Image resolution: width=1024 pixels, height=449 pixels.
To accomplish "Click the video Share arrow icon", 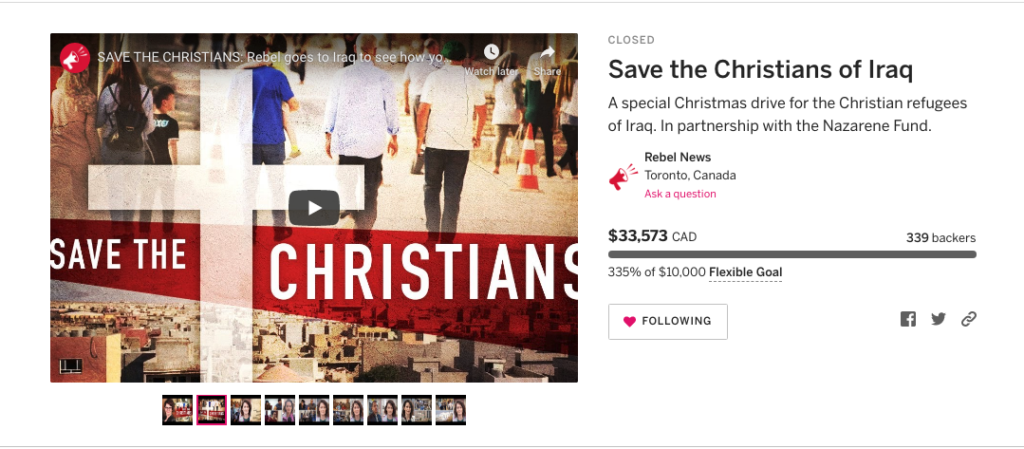I will tap(547, 52).
